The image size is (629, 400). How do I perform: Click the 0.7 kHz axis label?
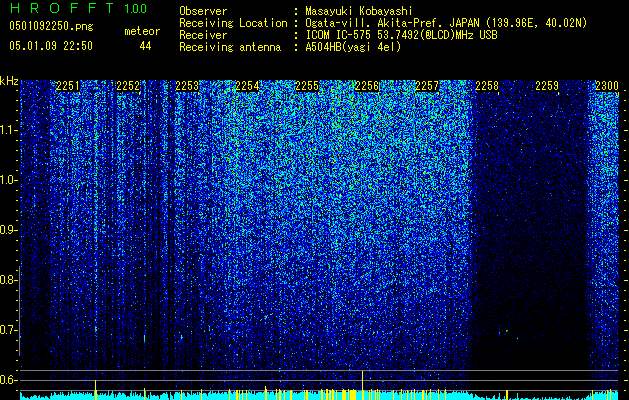point(7,330)
